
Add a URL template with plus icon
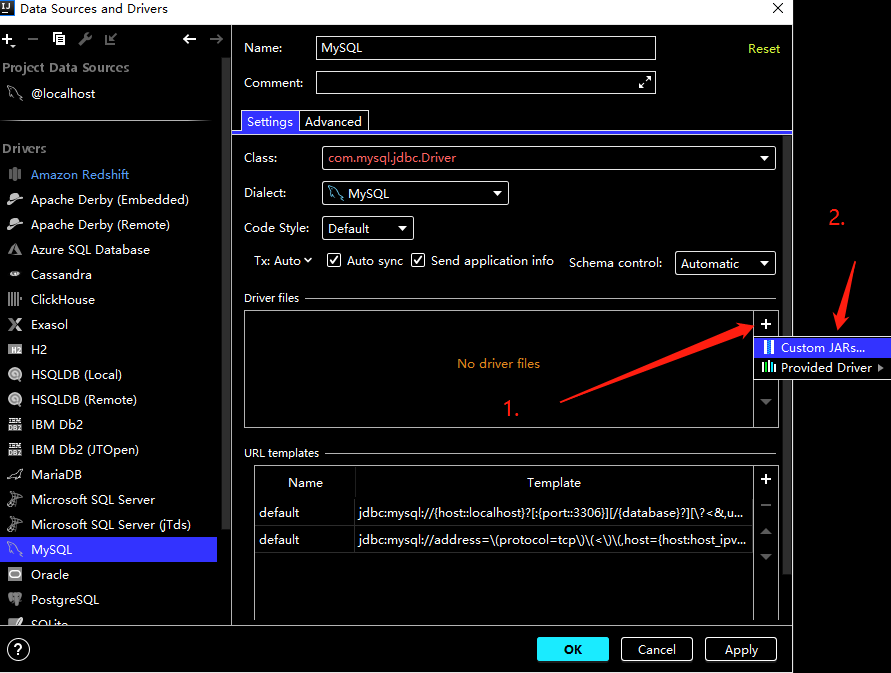(x=765, y=479)
